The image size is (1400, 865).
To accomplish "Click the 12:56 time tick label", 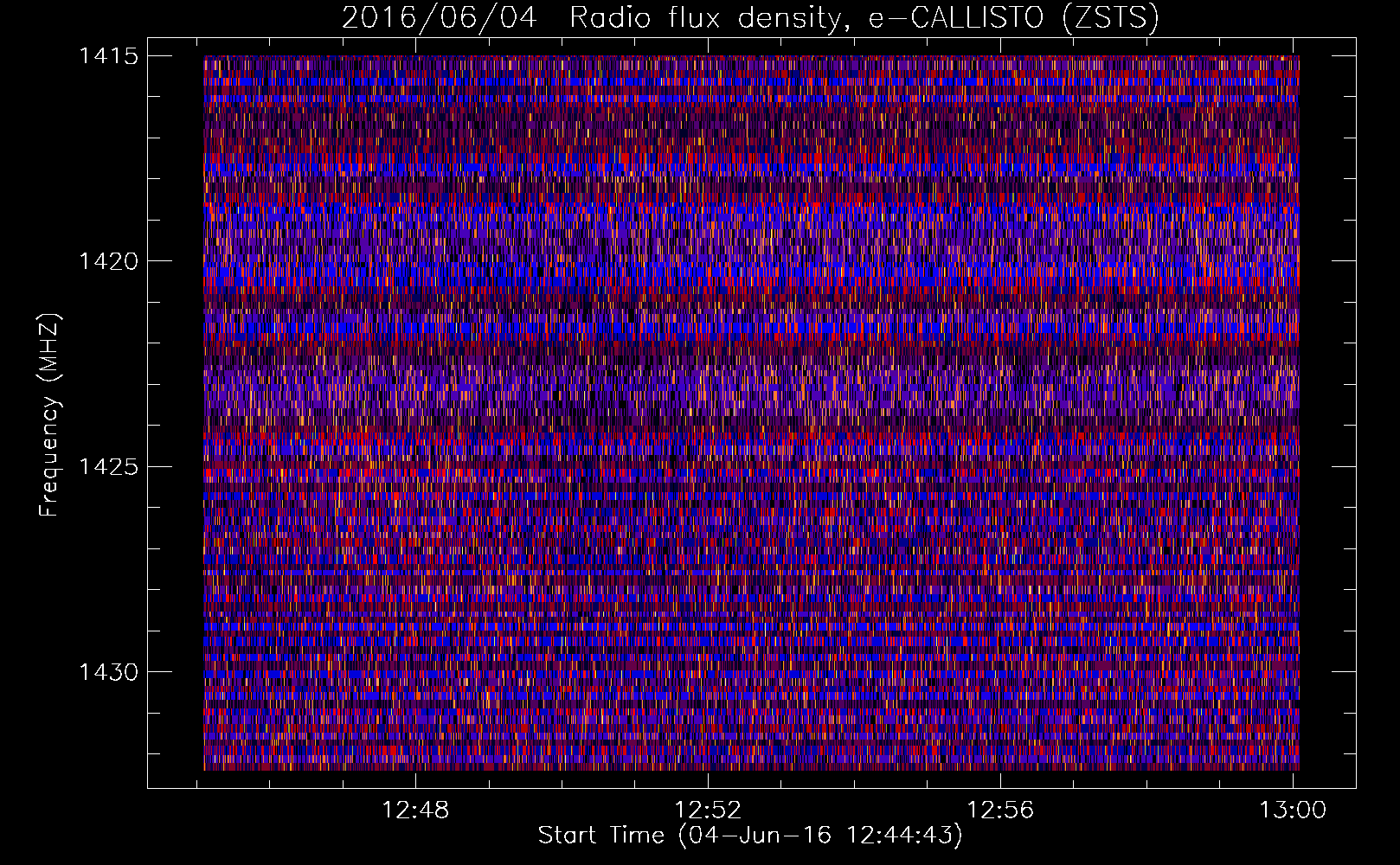I will coord(1000,811).
